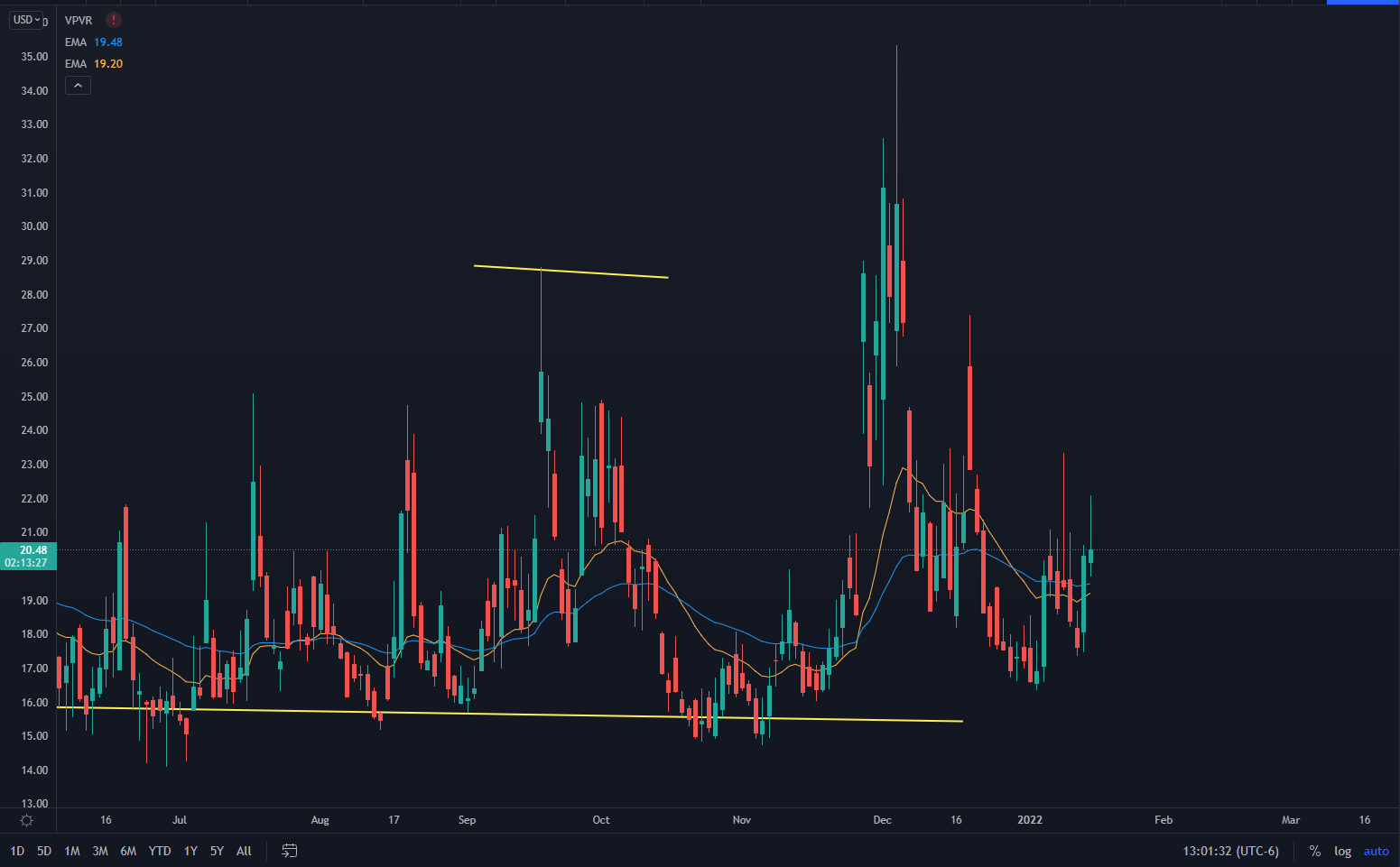The image size is (1400, 867).
Task: Click the Sep label on time axis
Action: tap(467, 820)
